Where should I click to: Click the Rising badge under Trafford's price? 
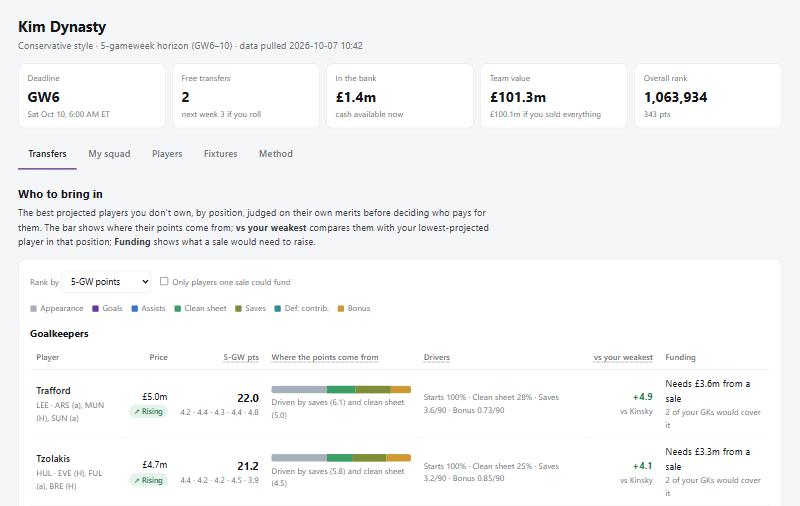point(148,411)
